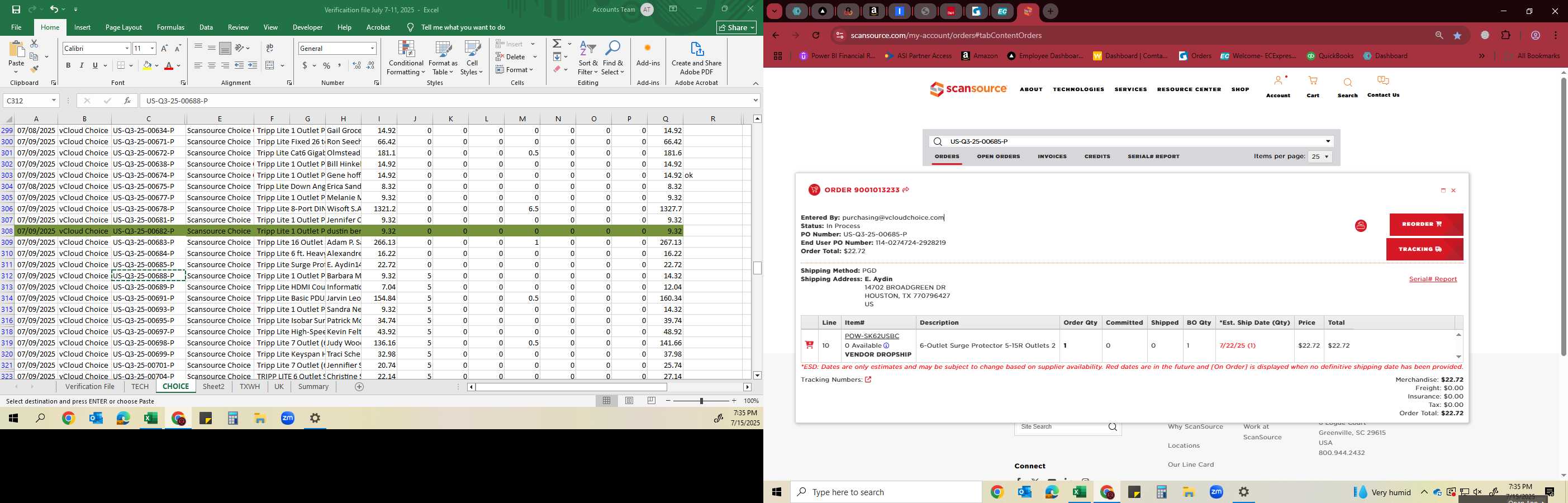1568x503 pixels.
Task: Open Fill Color dropdown arrow
Action: (x=156, y=65)
